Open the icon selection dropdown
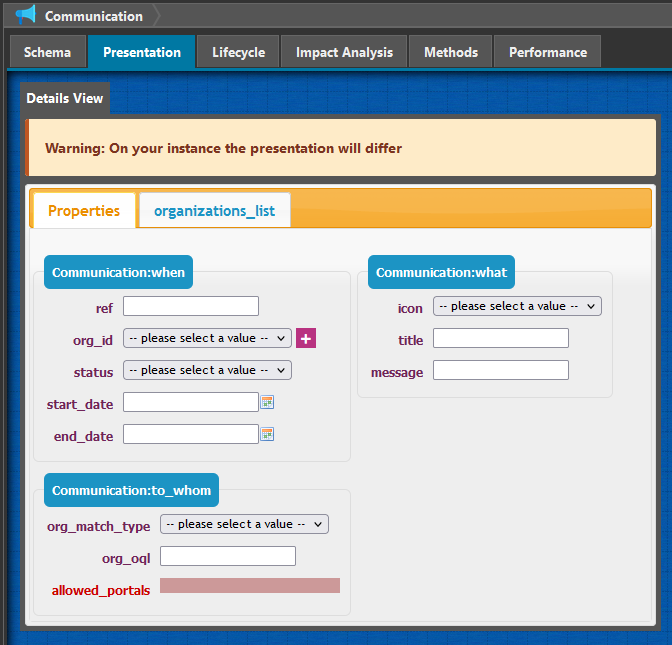 (x=517, y=306)
